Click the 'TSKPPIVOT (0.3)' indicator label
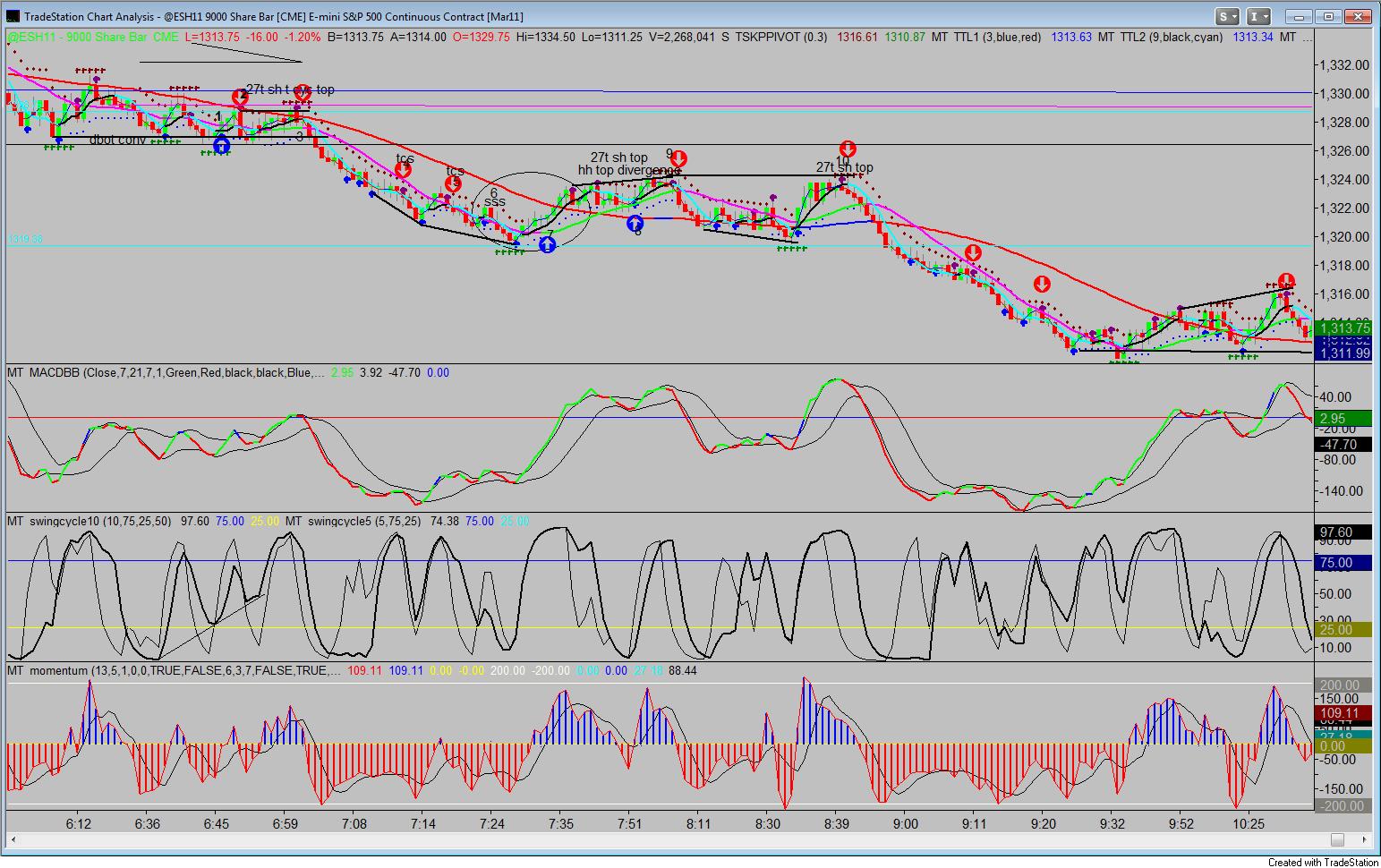Viewport: 1381px width, 868px height. pyautogui.click(x=780, y=37)
